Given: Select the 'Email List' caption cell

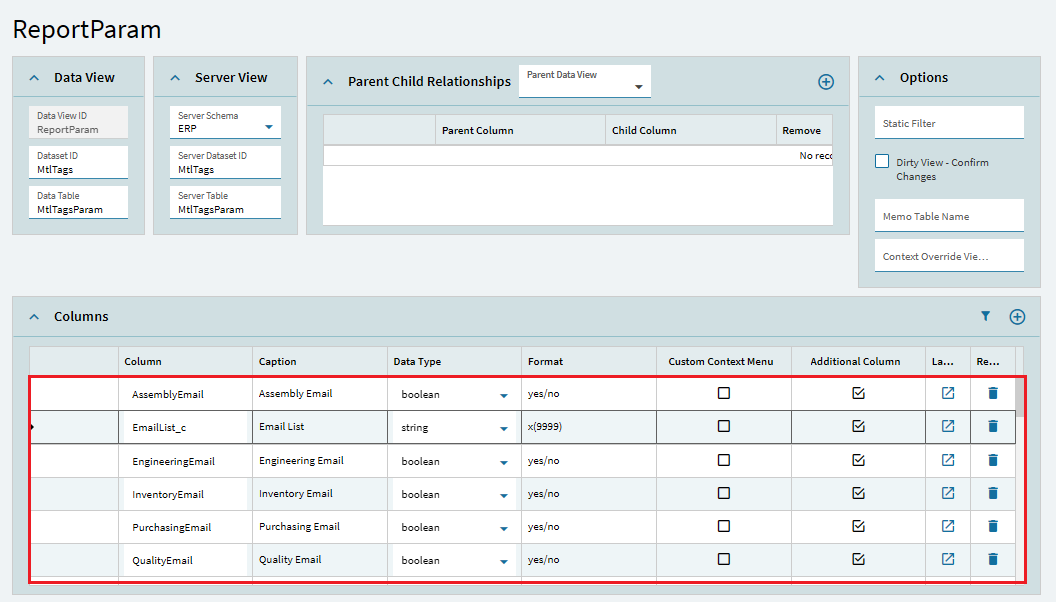Looking at the screenshot, I should click(320, 426).
